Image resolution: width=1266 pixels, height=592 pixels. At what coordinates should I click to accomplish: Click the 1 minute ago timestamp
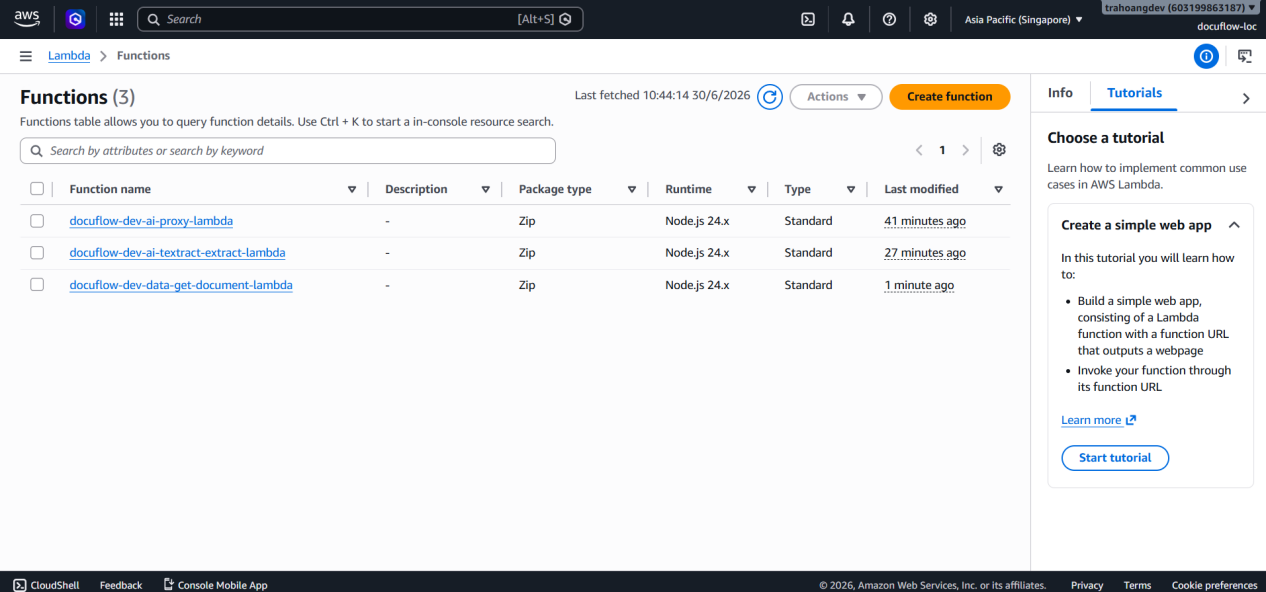point(919,285)
